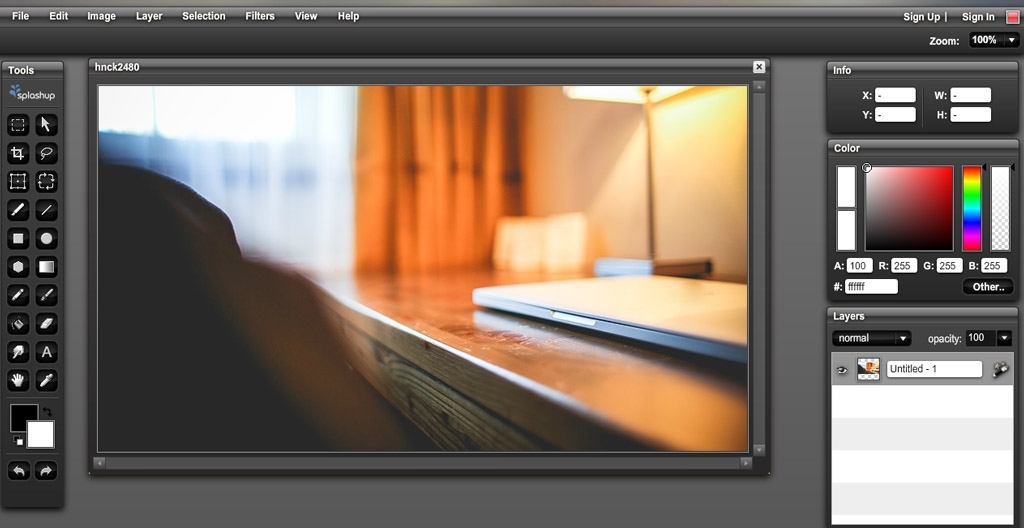
Task: Select the Rectangle shape tool
Action: pyautogui.click(x=18, y=239)
